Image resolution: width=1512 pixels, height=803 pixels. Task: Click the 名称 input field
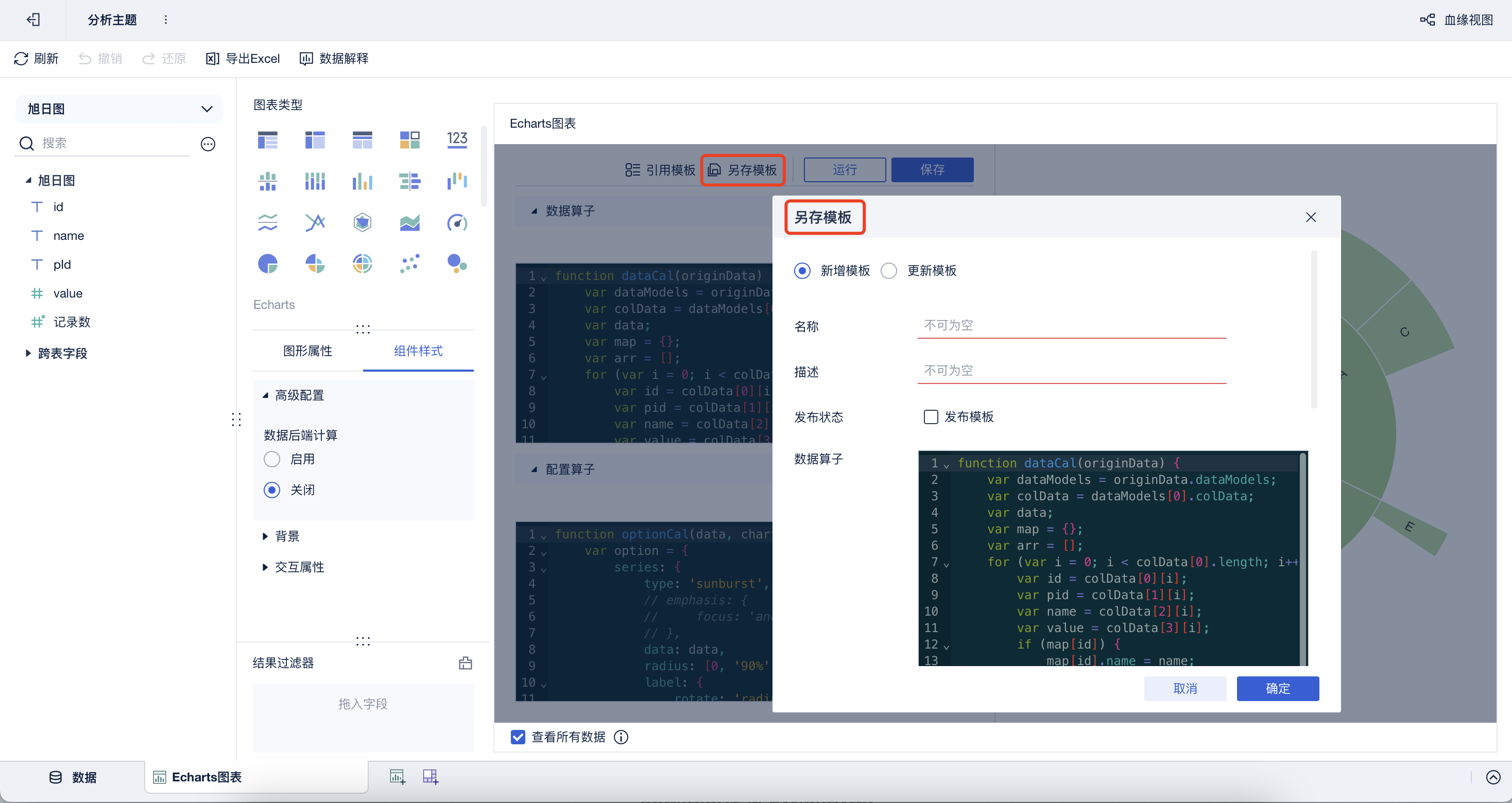[x=1071, y=325]
